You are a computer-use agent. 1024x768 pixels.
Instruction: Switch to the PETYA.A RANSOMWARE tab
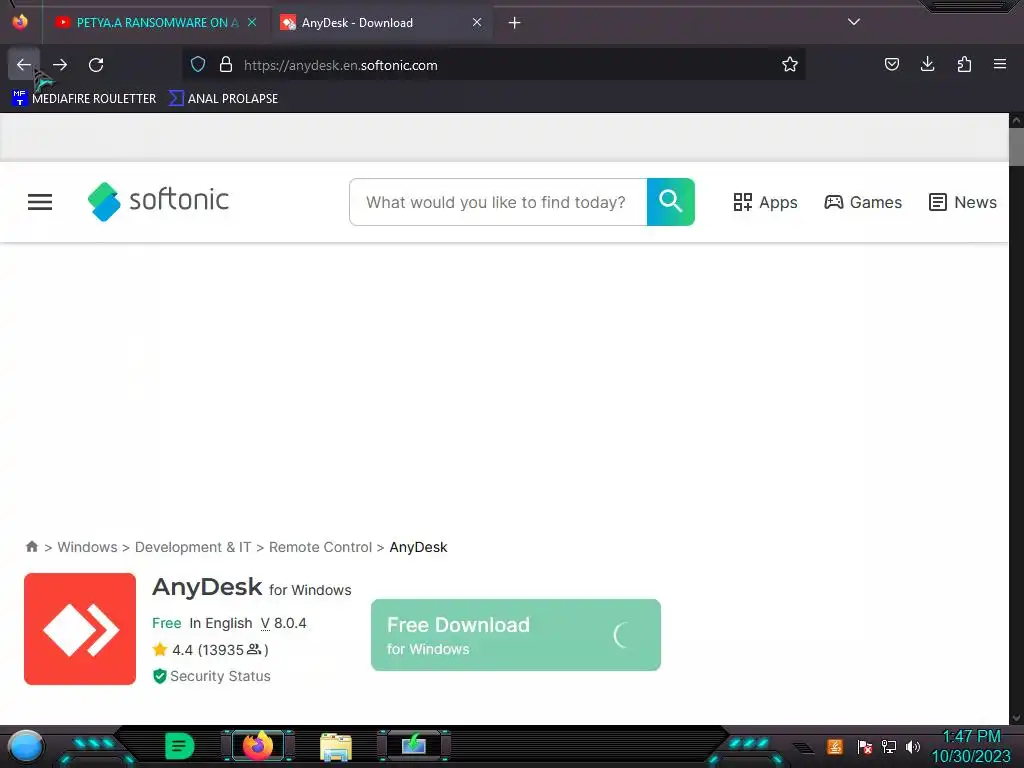[155, 23]
